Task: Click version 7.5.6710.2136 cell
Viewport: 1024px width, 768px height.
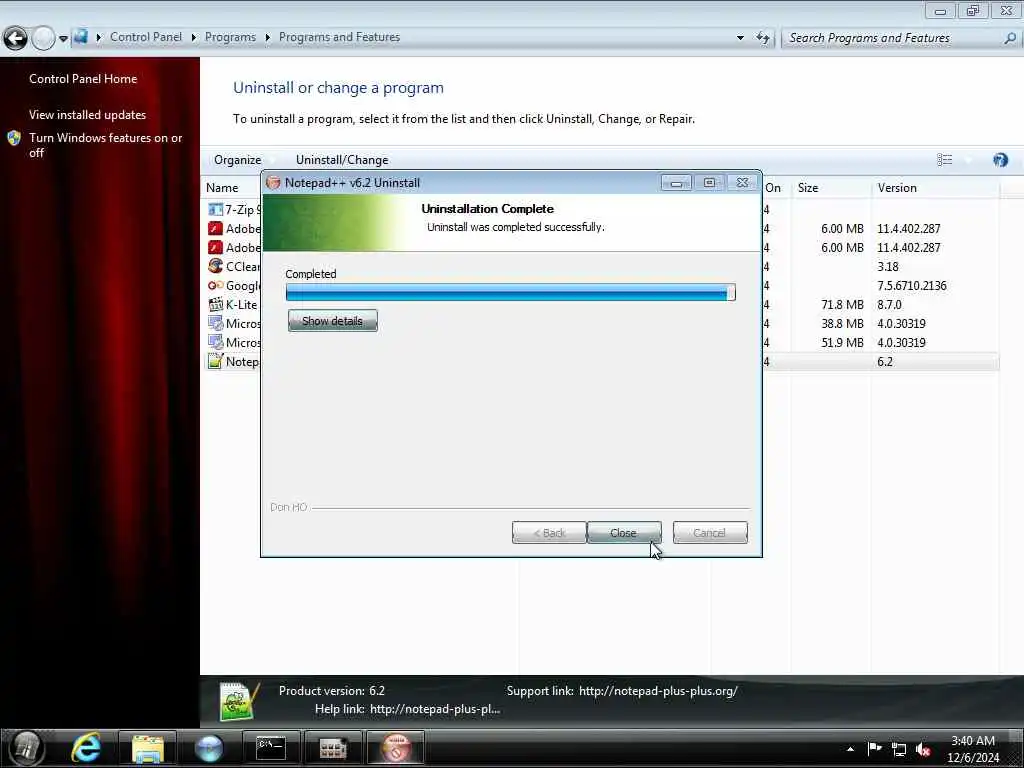Action: coord(912,285)
